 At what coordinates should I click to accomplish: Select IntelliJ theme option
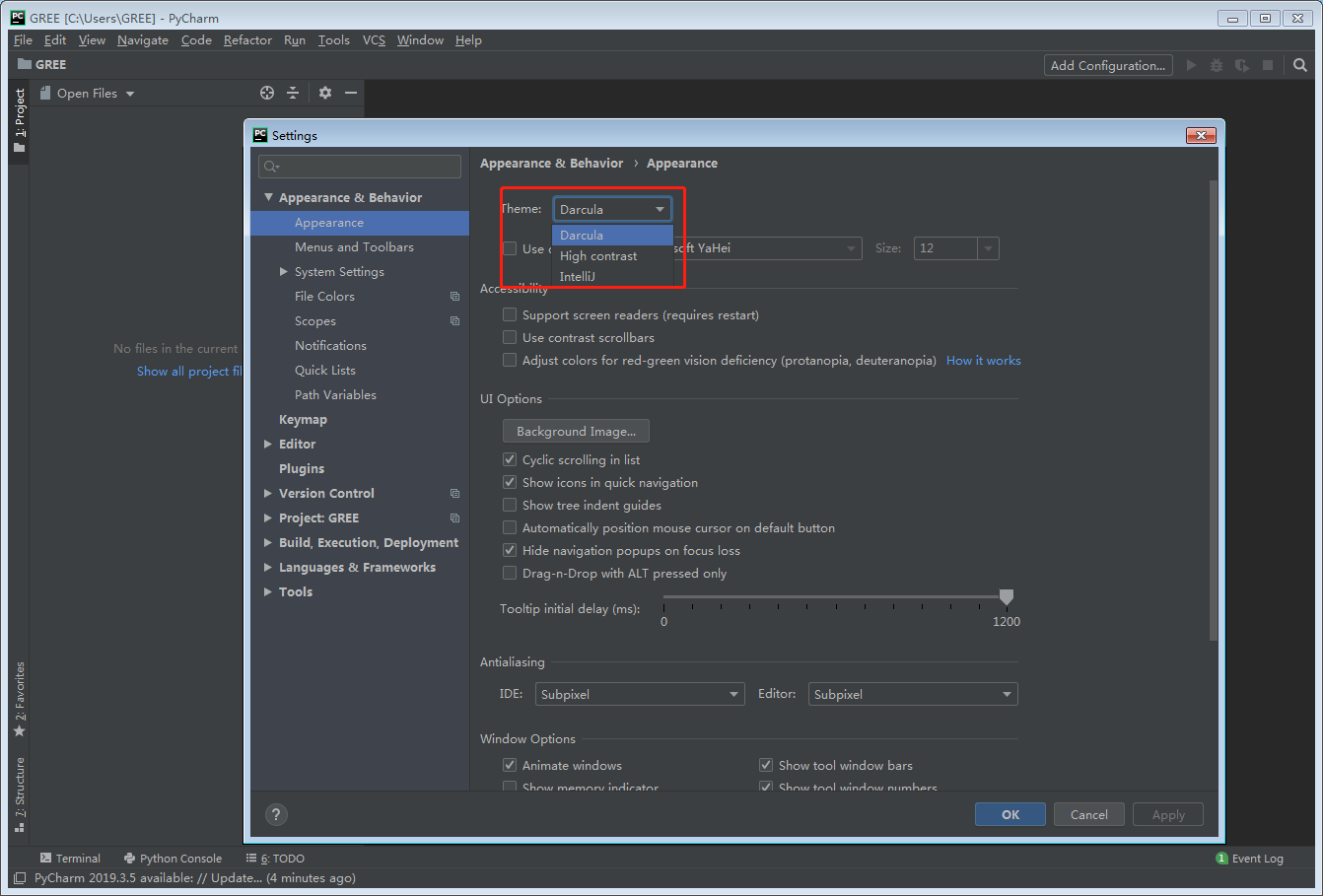[x=612, y=276]
